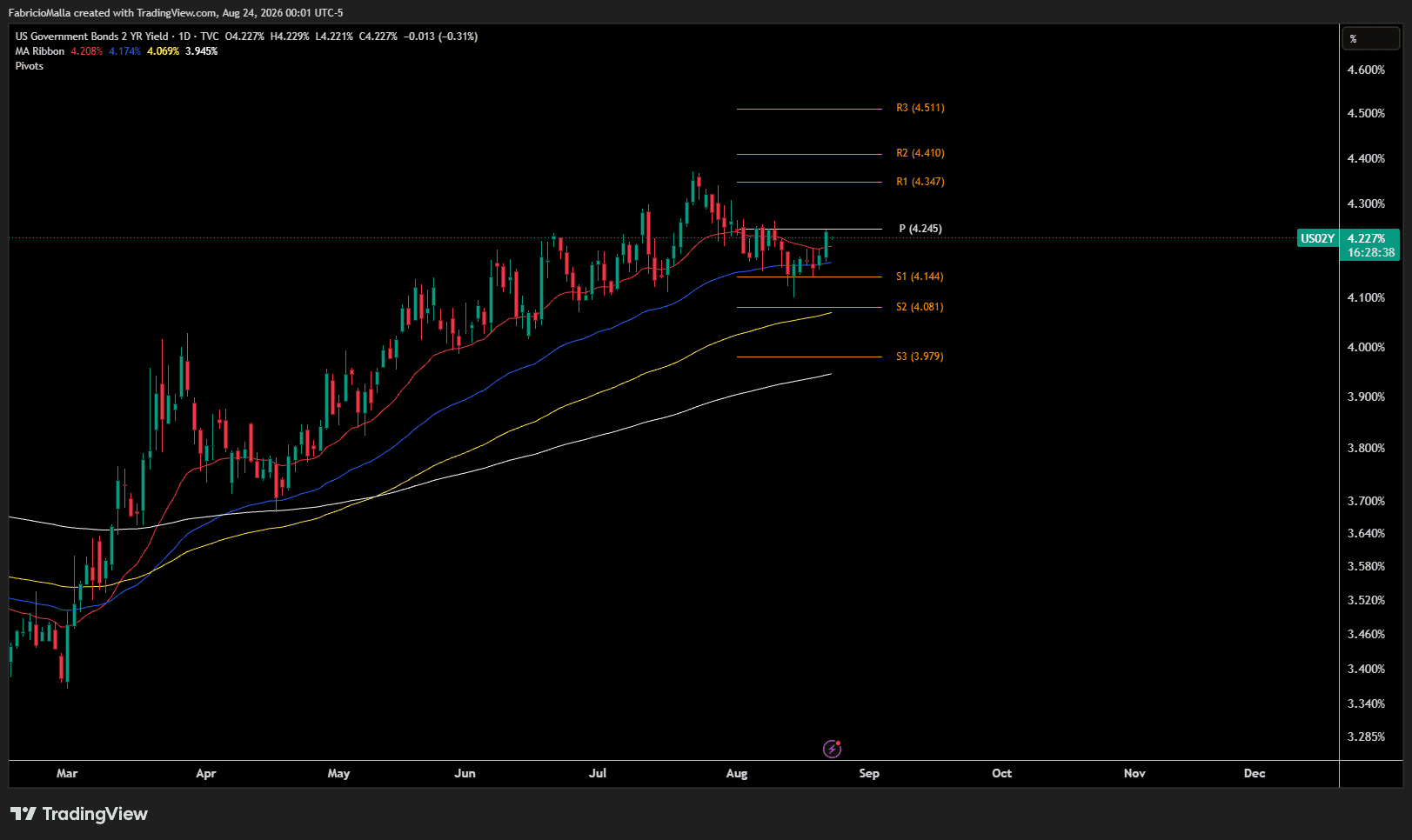Select the S1 (4.144) pivot label
The height and width of the screenshot is (840, 1412).
(920, 277)
